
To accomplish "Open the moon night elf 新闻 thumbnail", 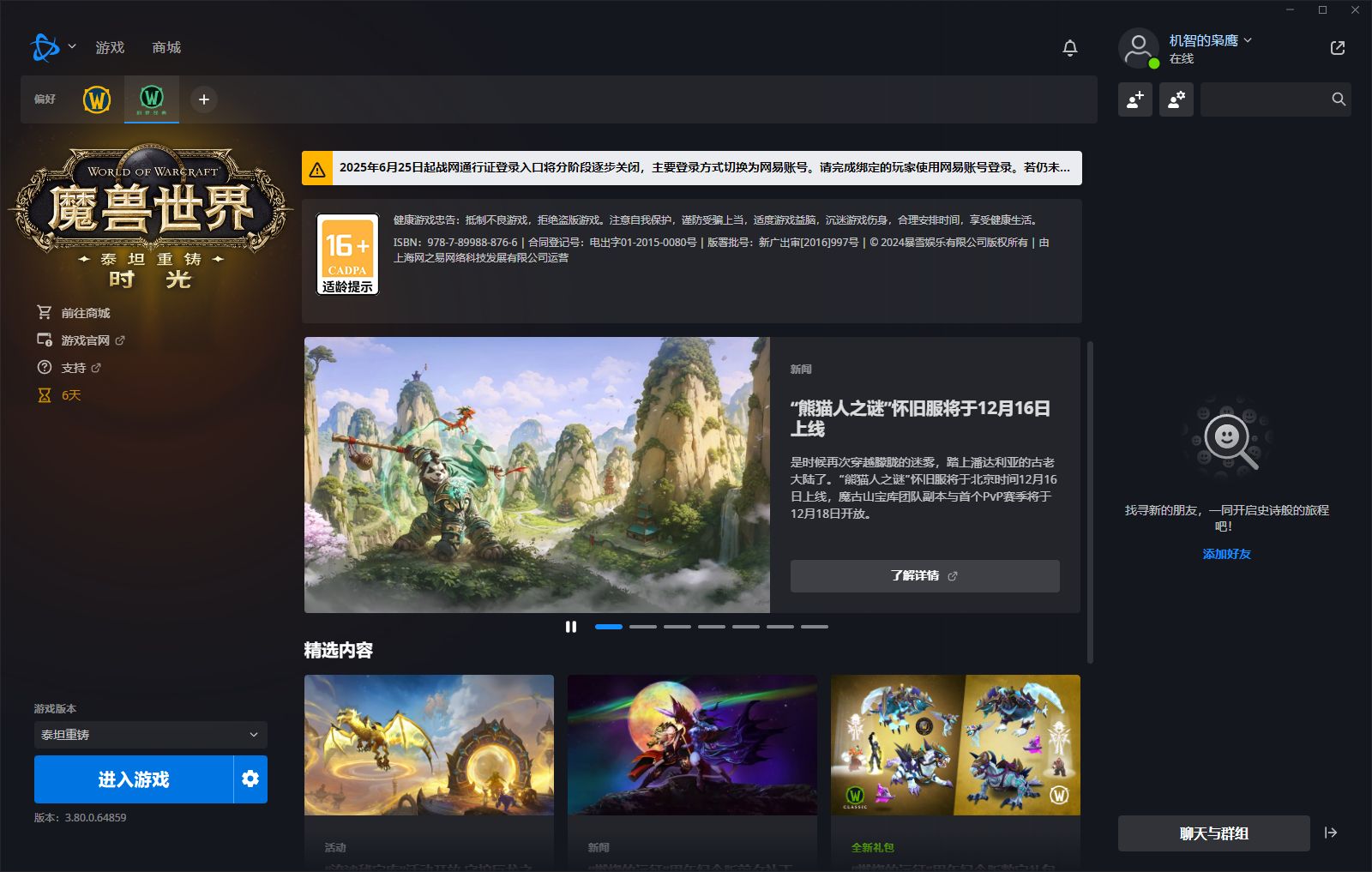I will pos(692,745).
